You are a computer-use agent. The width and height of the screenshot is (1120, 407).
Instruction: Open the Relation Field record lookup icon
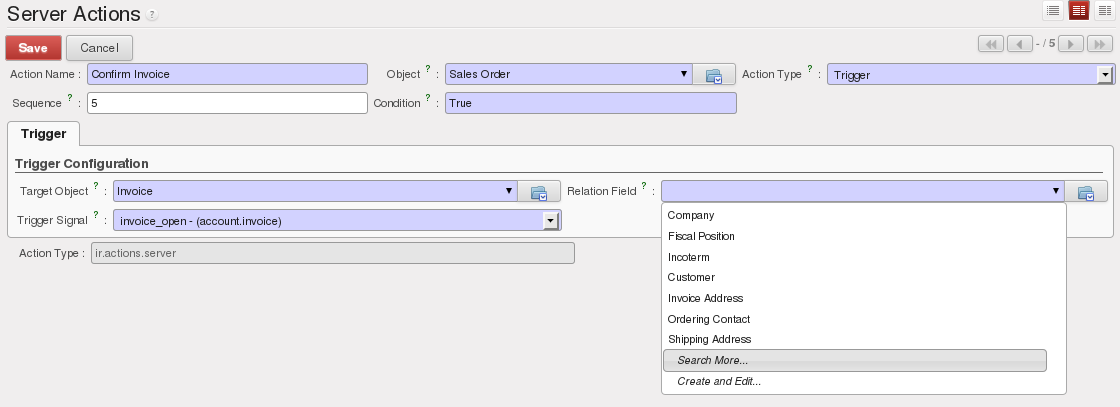coord(1086,192)
